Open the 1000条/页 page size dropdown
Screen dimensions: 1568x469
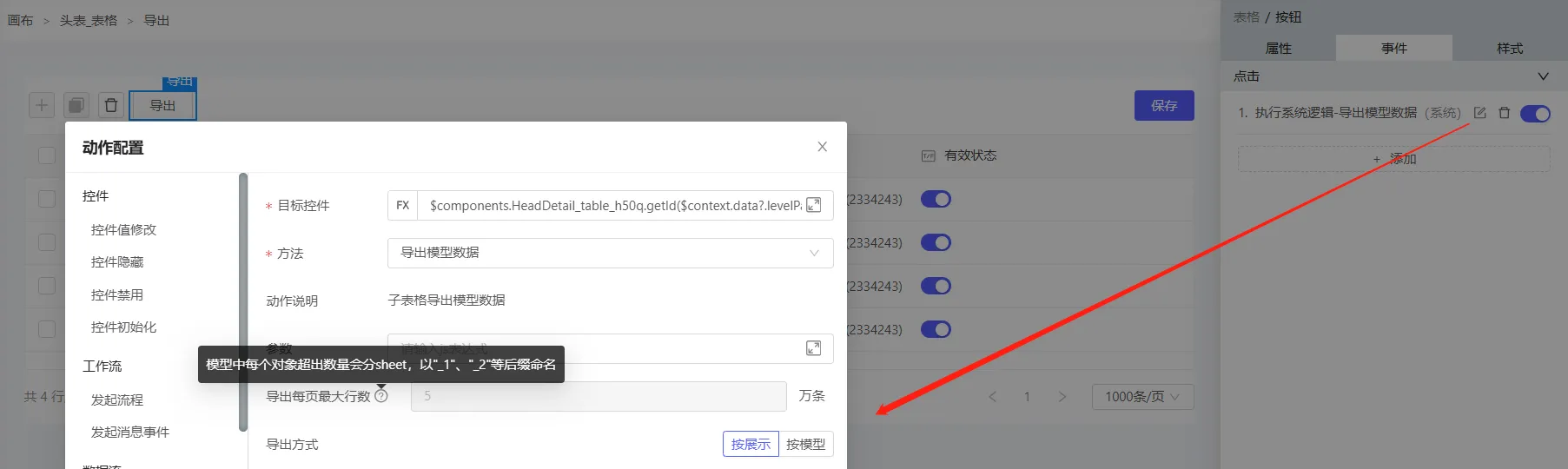click(x=1142, y=397)
